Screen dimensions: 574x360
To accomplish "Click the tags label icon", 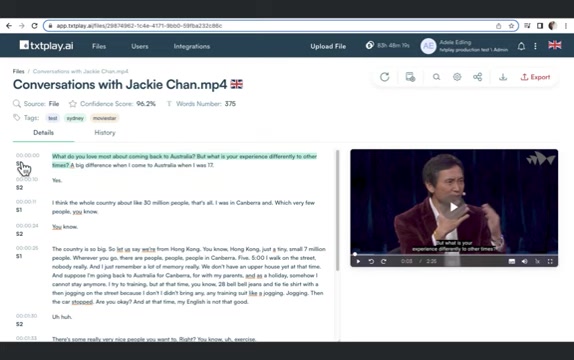I will (16, 118).
